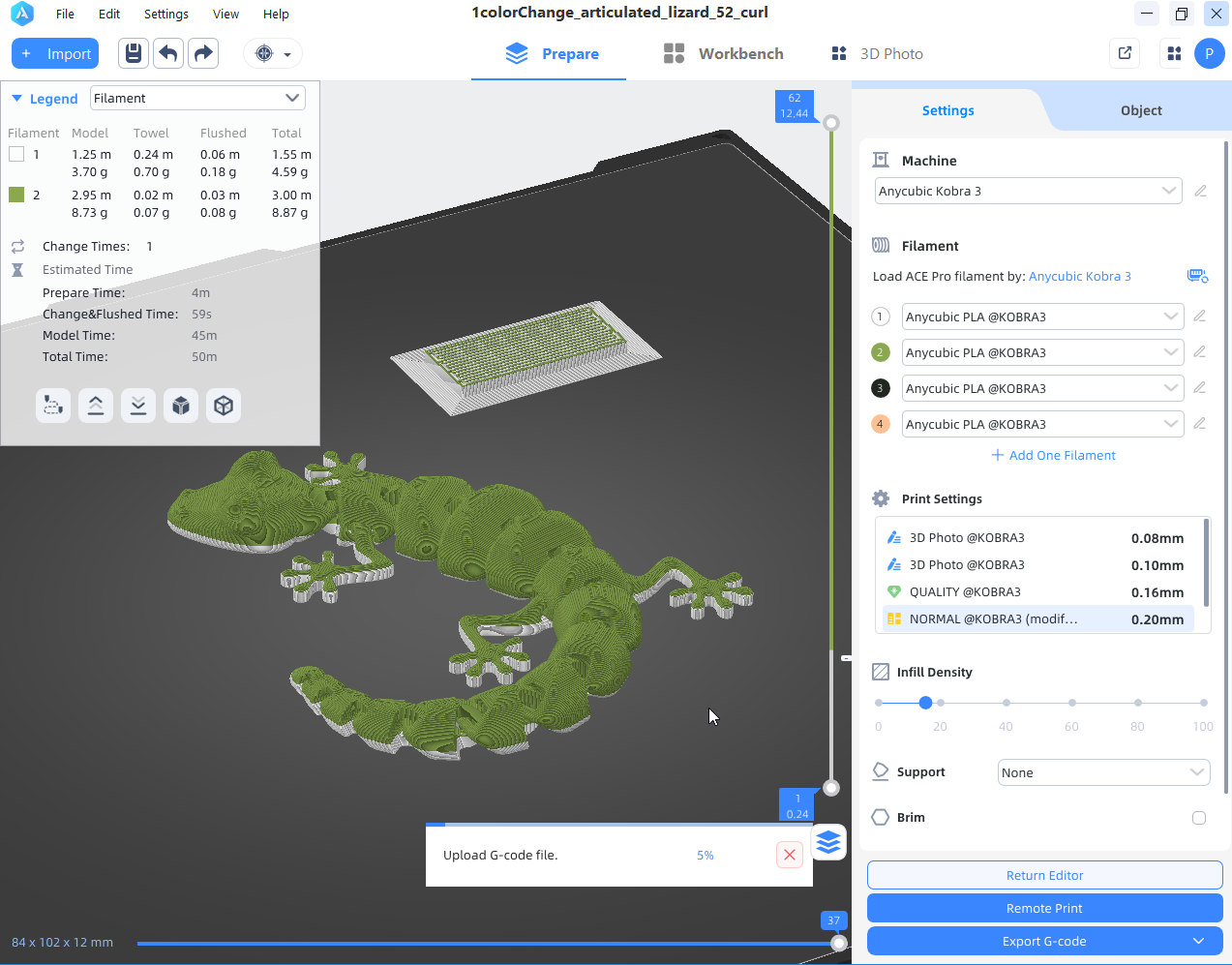Click the Import button
This screenshot has width=1232, height=965.
[x=55, y=53]
